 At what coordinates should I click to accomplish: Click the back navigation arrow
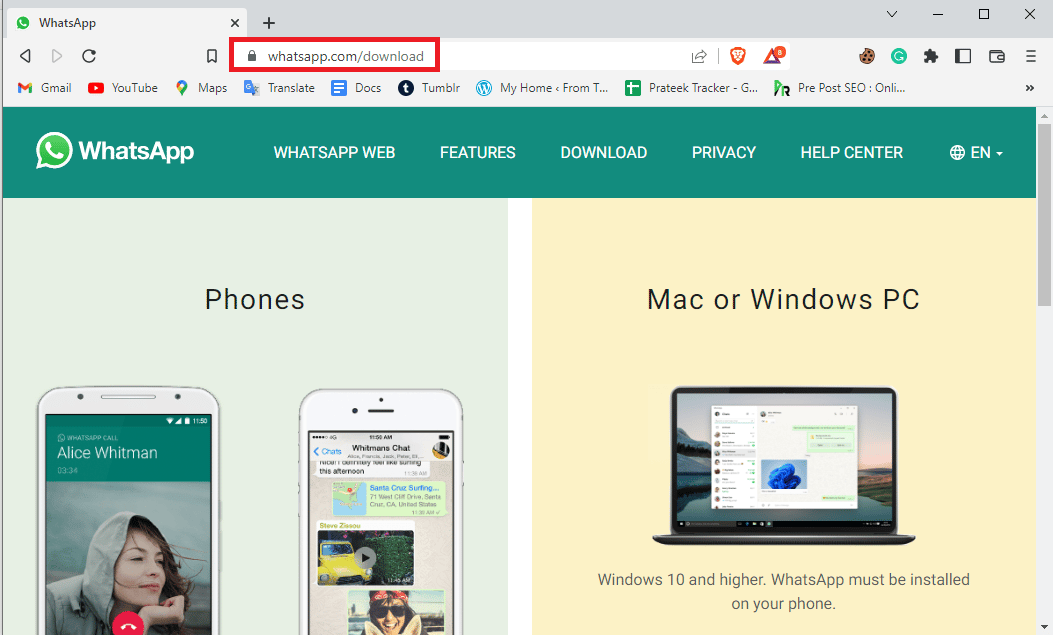tap(25, 56)
